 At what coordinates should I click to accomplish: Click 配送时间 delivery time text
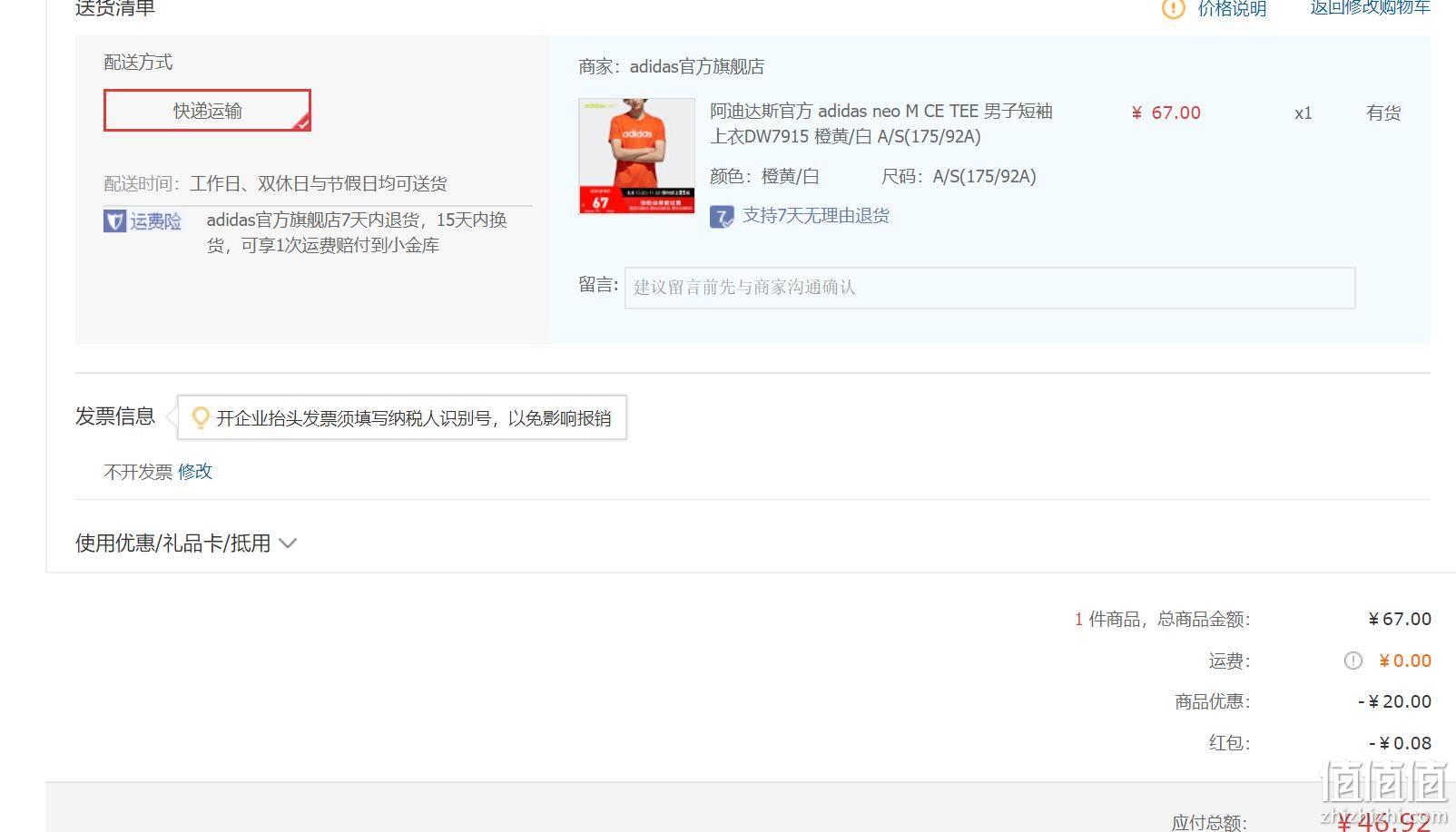pyautogui.click(x=275, y=183)
